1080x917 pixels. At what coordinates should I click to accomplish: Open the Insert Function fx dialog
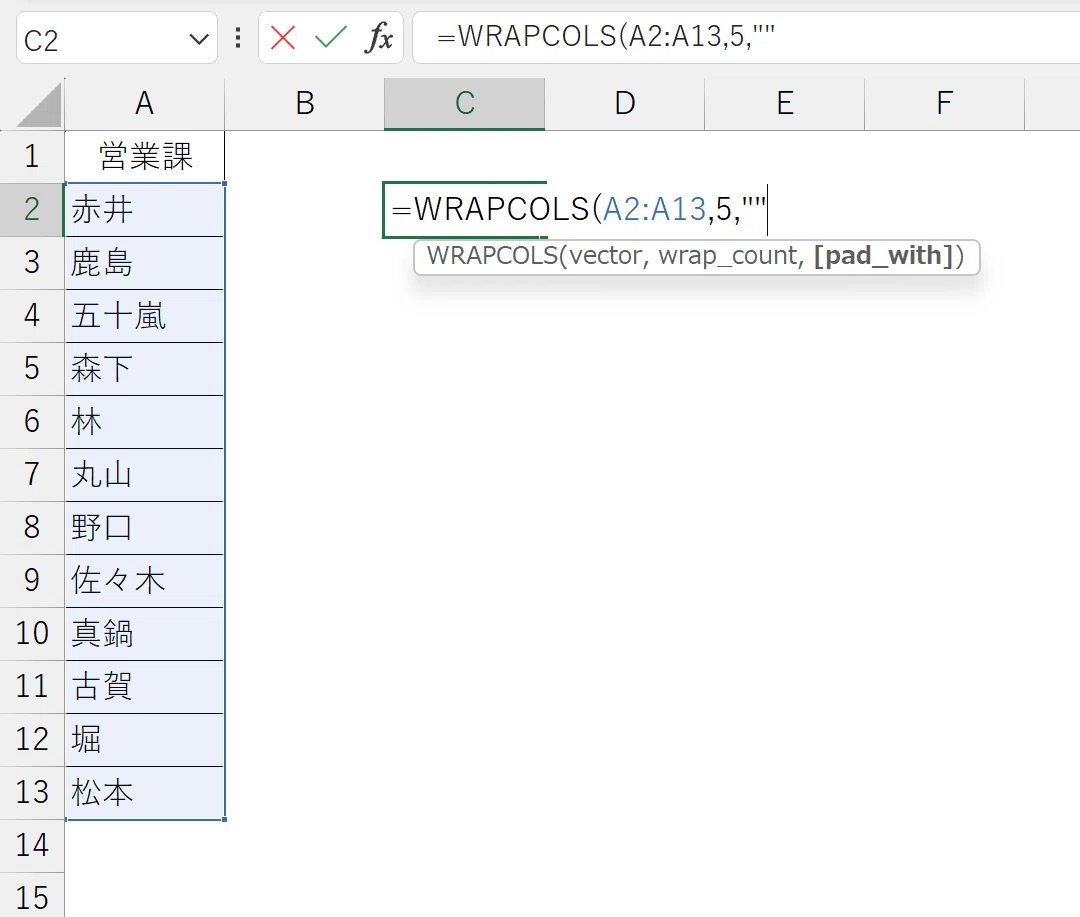tap(379, 38)
